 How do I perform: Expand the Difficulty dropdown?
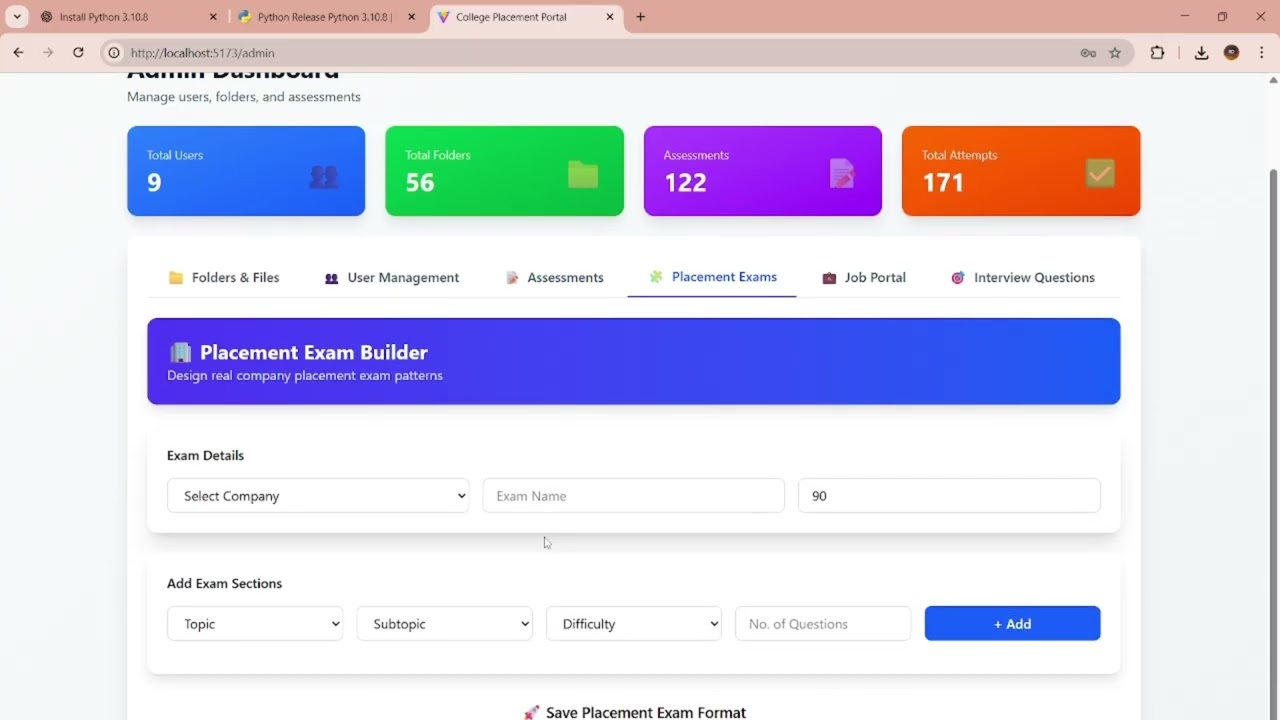[x=634, y=624]
